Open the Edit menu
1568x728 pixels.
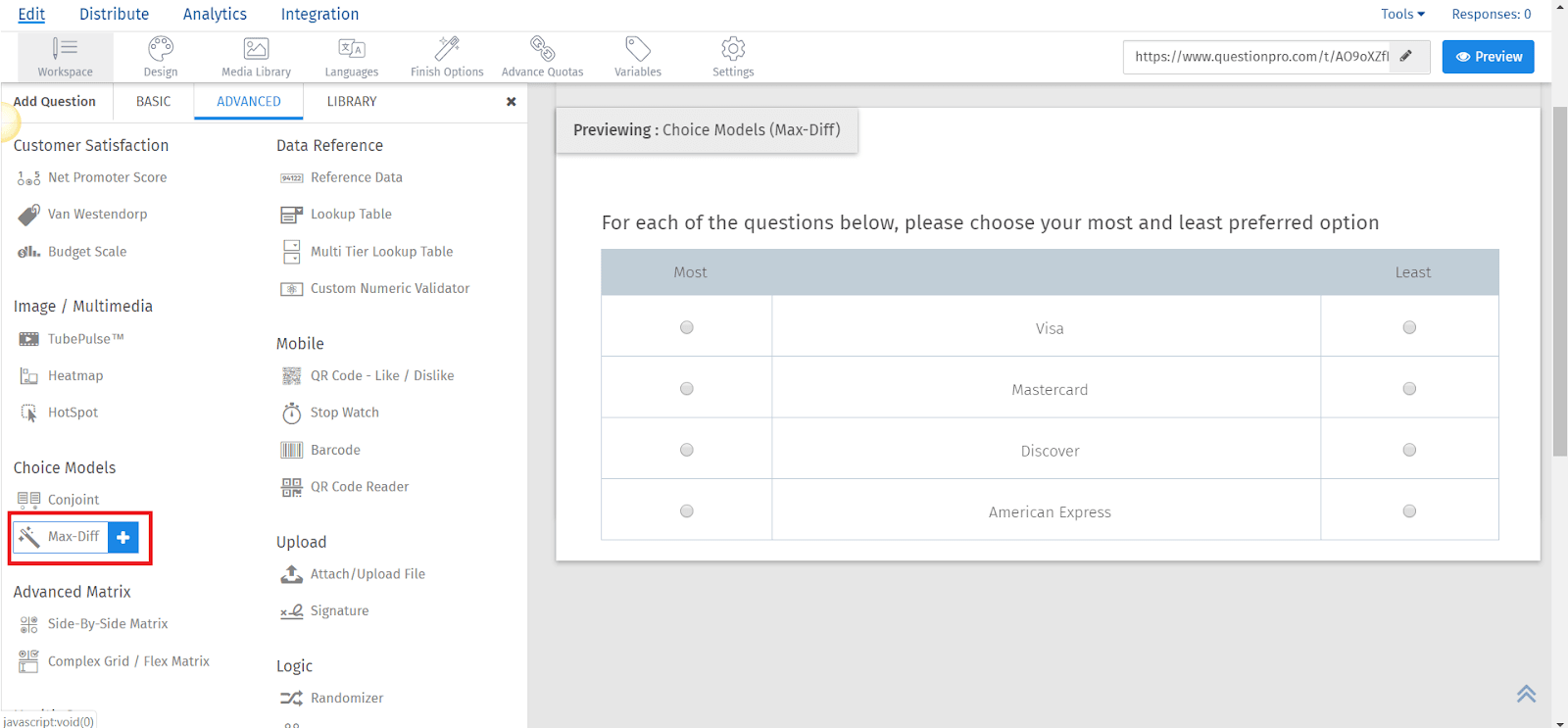(x=31, y=14)
